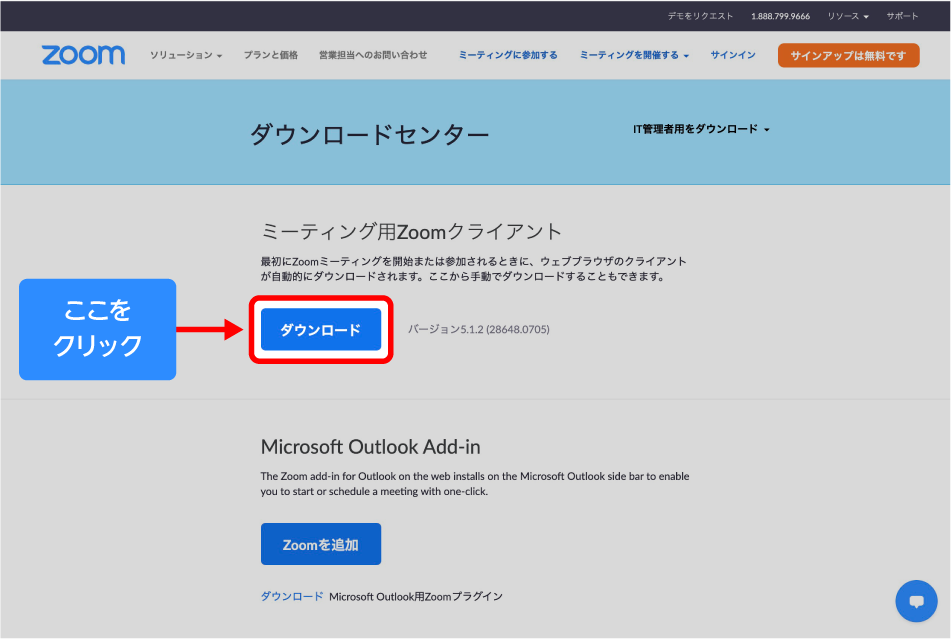Expand the リソース dropdown
Screen dimensions: 951x639
click(x=848, y=16)
